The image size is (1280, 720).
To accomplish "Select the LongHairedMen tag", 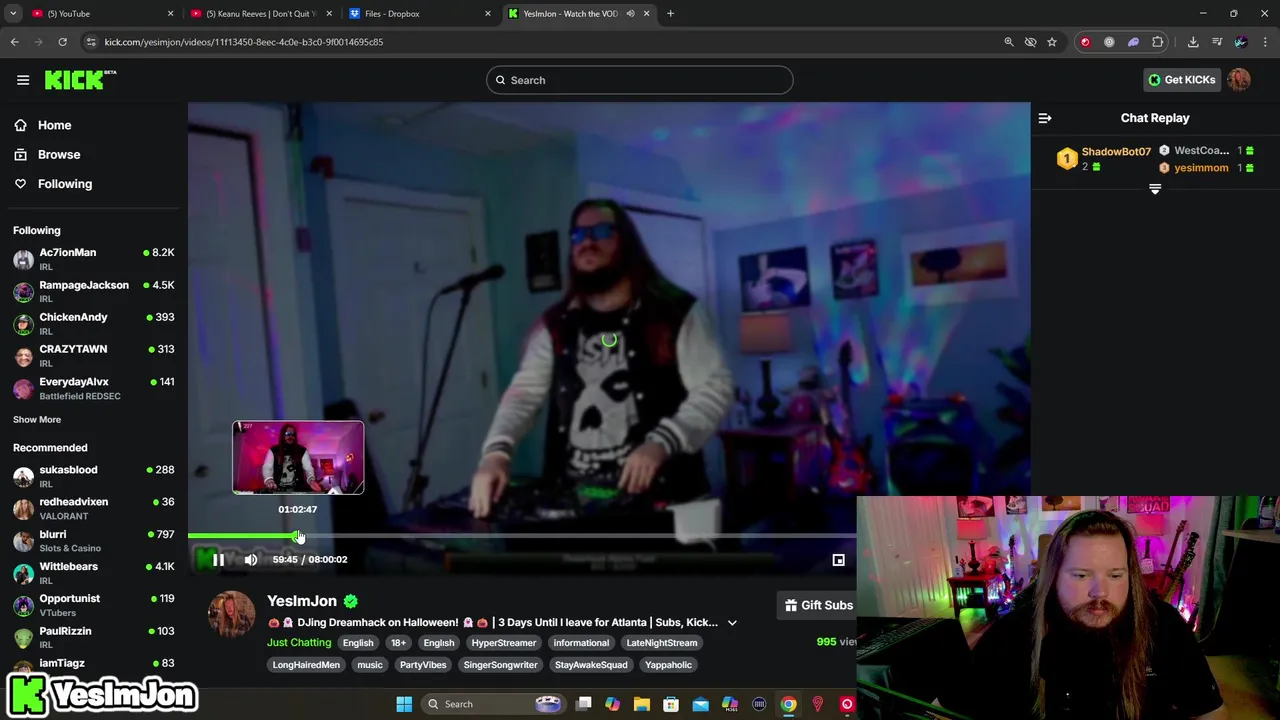I will 306,665.
